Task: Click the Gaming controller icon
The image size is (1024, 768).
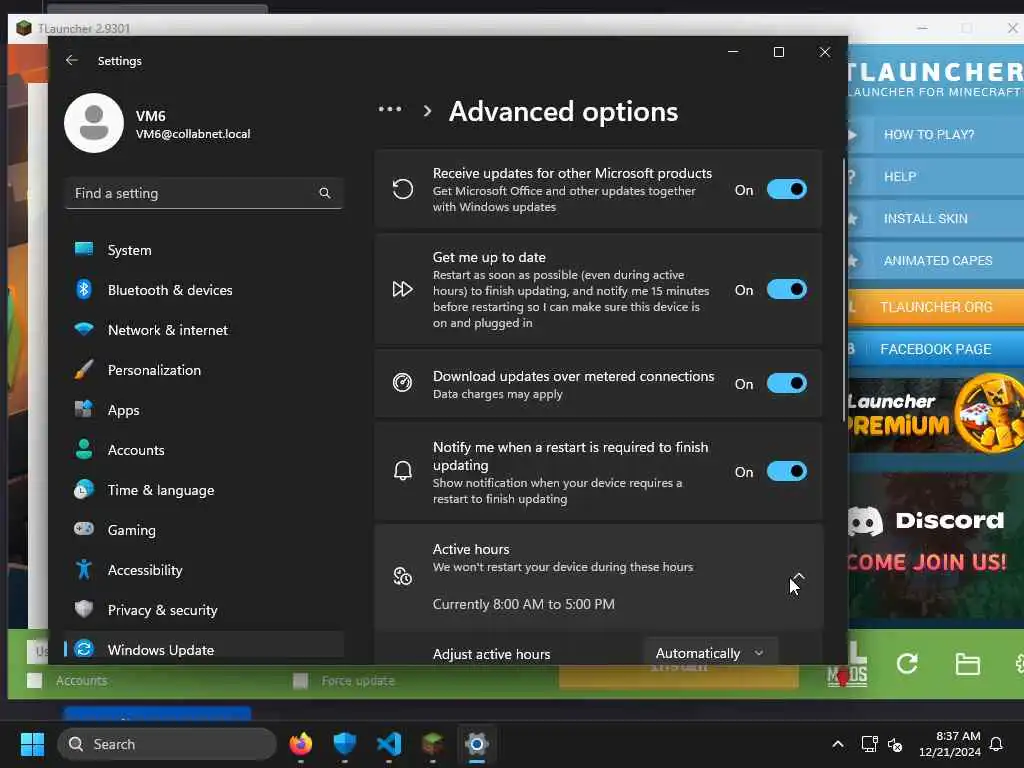Action: (84, 529)
